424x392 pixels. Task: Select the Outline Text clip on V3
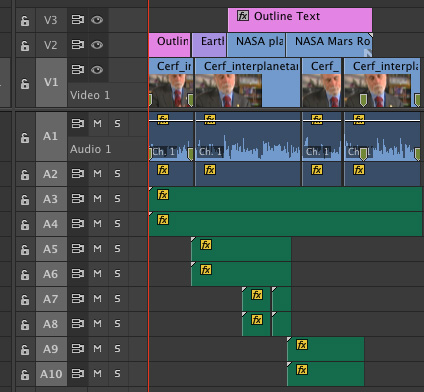pyautogui.click(x=300, y=20)
